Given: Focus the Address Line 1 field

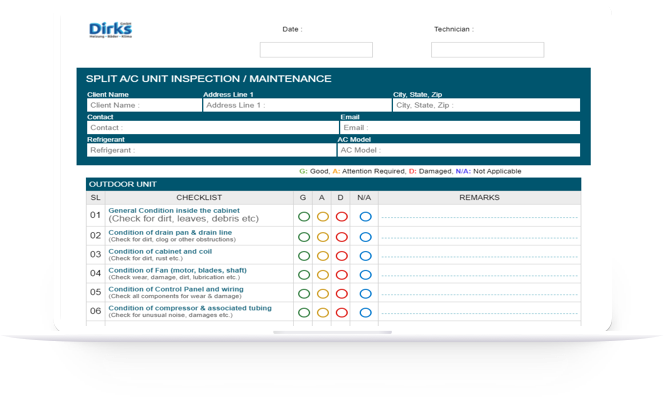Looking at the screenshot, I should coord(297,105).
